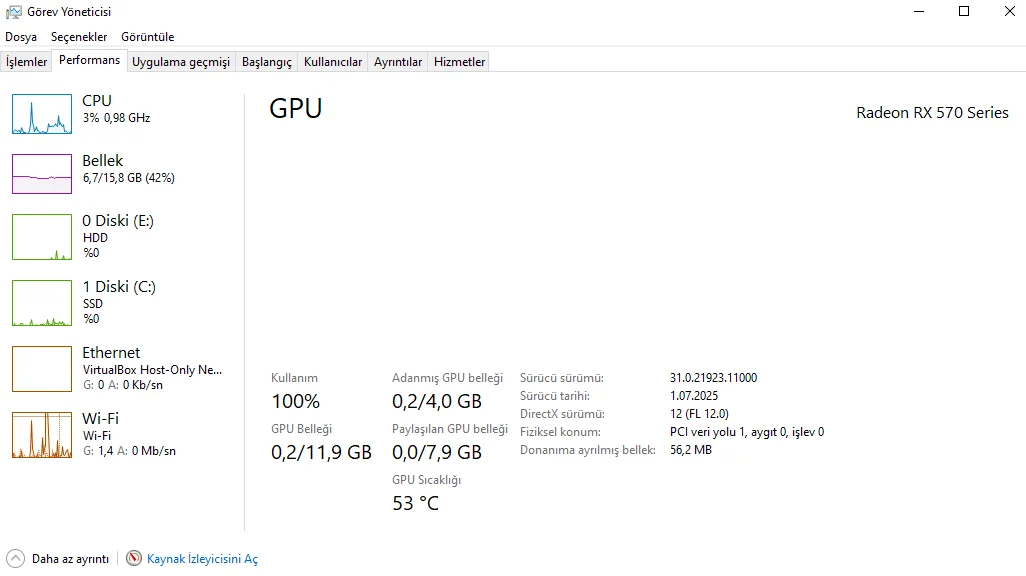The width and height of the screenshot is (1026, 576).
Task: Select the Ethernet adapter graph thumbnail
Action: click(x=42, y=369)
